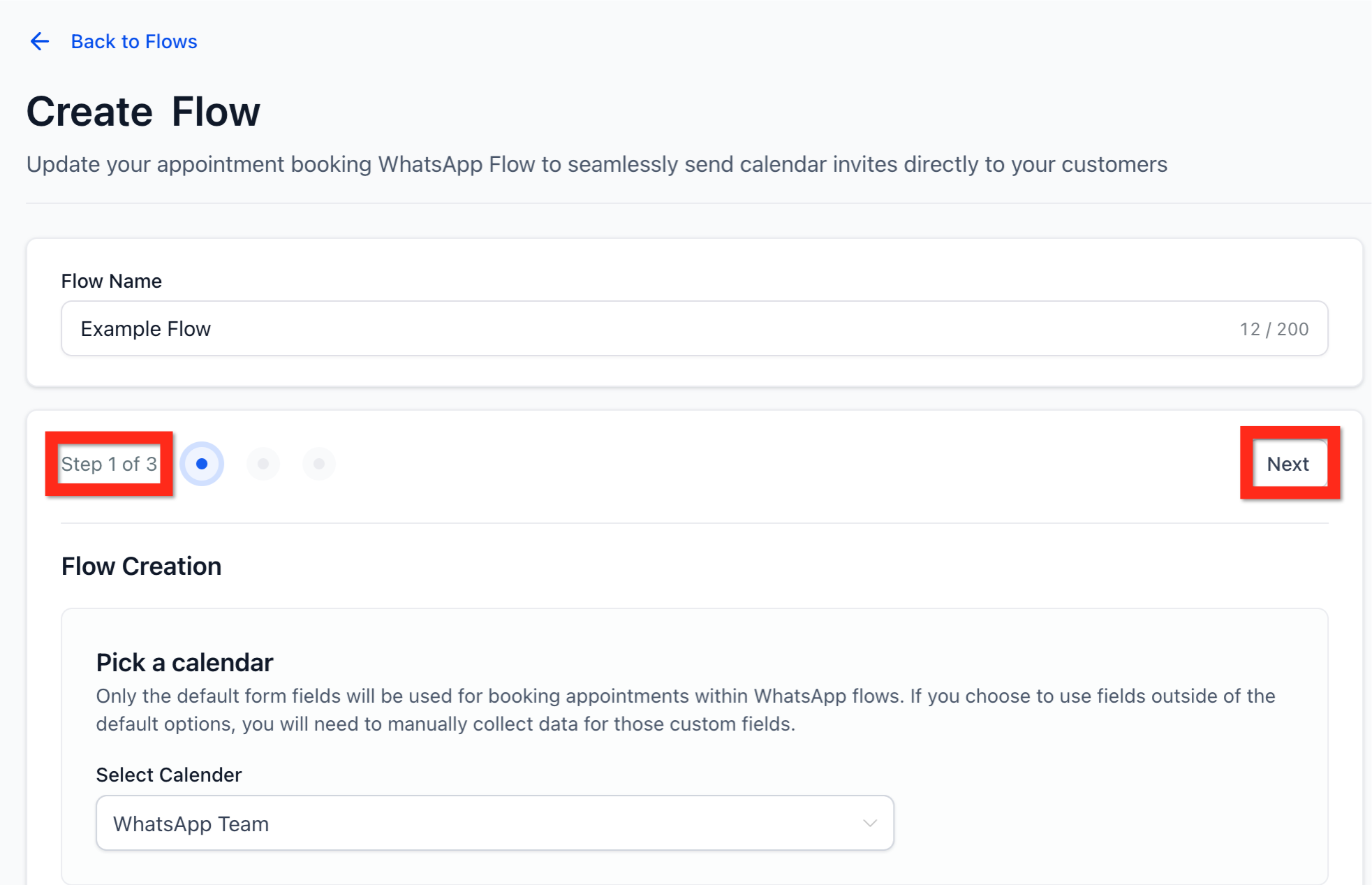Click the chevron arrow in calendar dropdown

click(869, 824)
